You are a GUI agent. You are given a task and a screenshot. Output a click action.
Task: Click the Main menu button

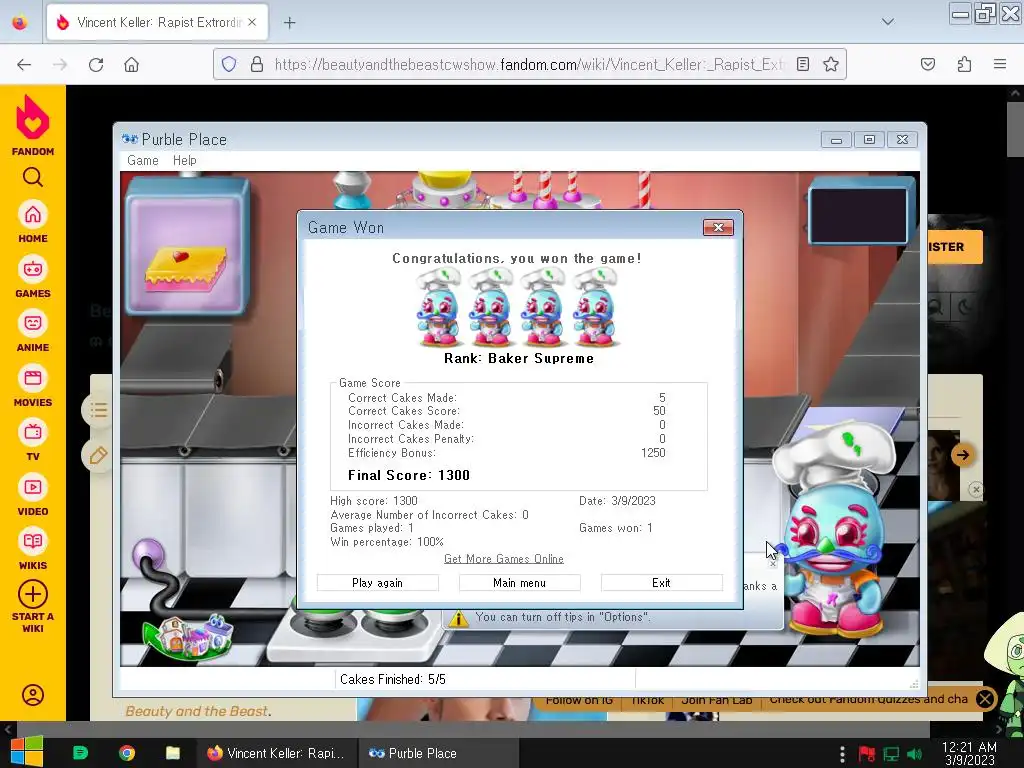click(519, 583)
